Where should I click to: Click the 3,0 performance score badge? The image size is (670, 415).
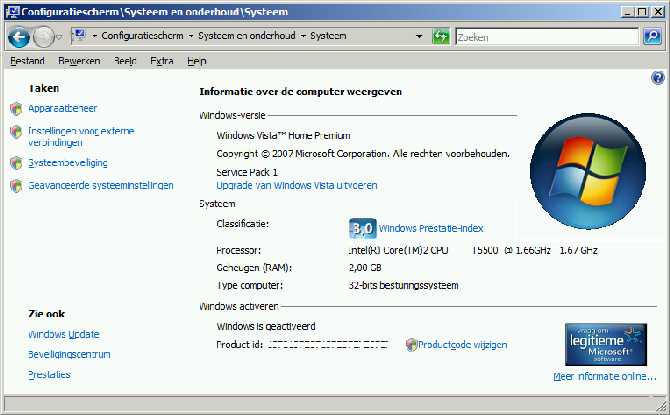click(x=362, y=229)
